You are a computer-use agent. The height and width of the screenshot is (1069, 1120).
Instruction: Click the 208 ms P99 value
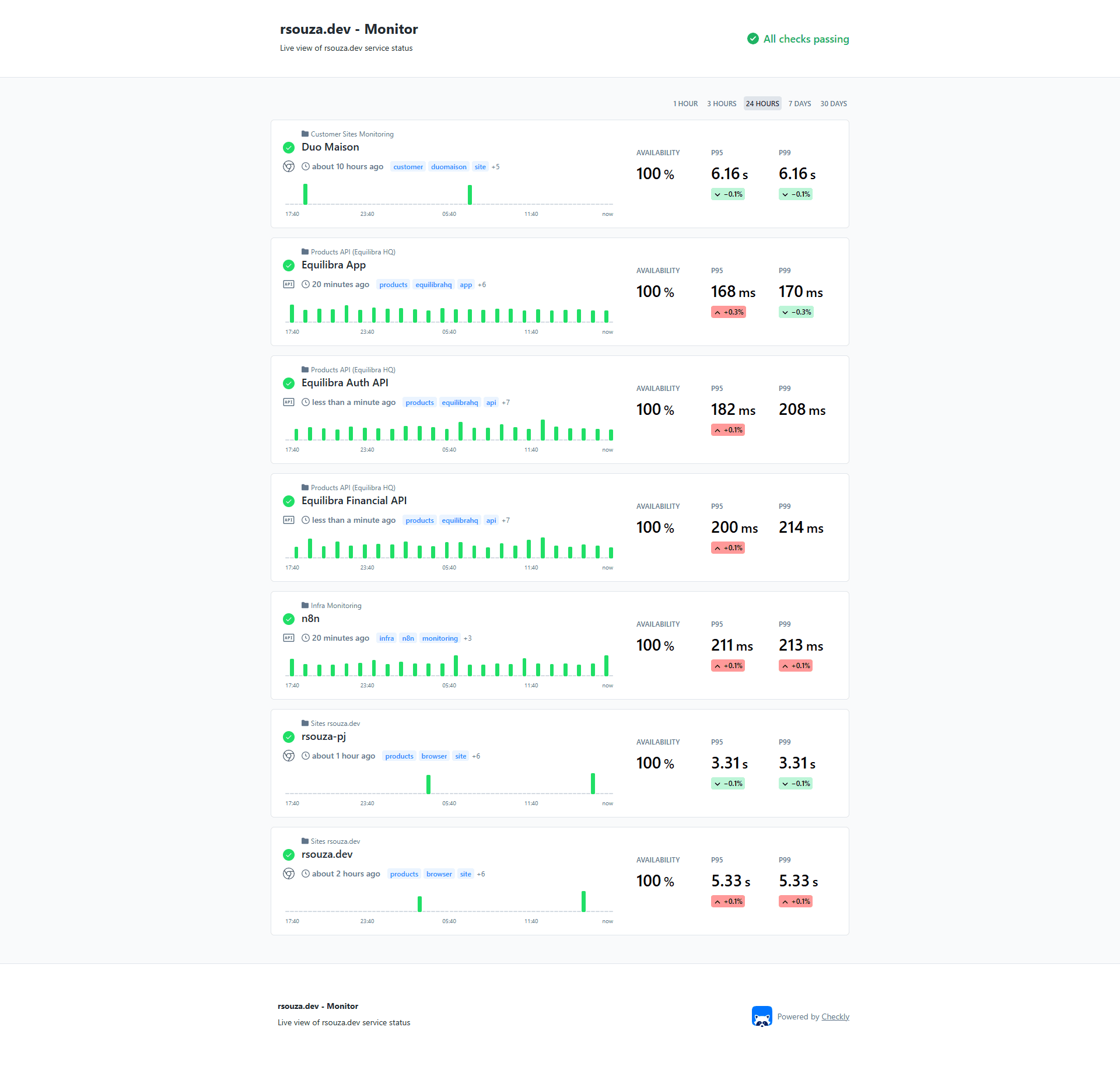point(802,410)
